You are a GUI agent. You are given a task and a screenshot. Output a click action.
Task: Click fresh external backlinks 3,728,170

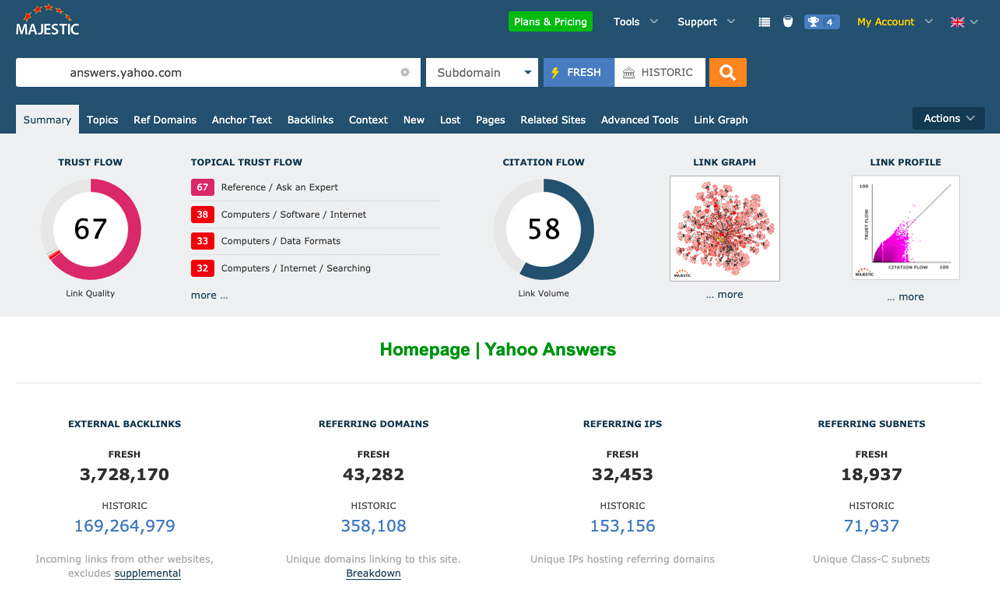[x=124, y=474]
